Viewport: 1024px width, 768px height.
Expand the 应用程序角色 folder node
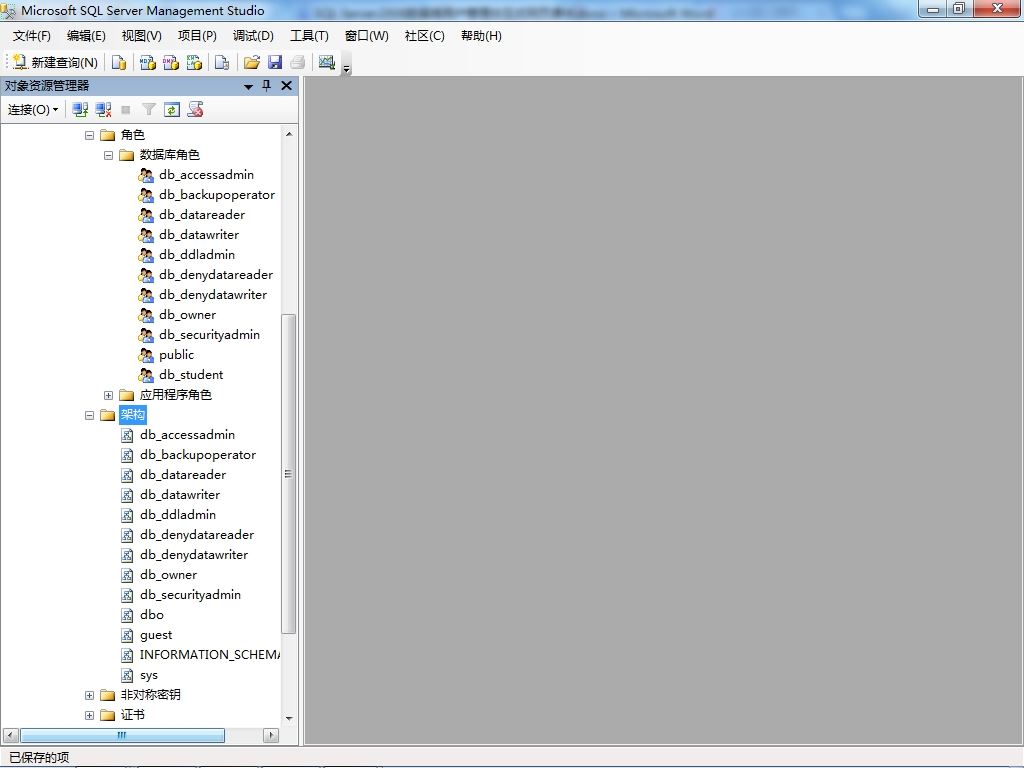coord(108,395)
